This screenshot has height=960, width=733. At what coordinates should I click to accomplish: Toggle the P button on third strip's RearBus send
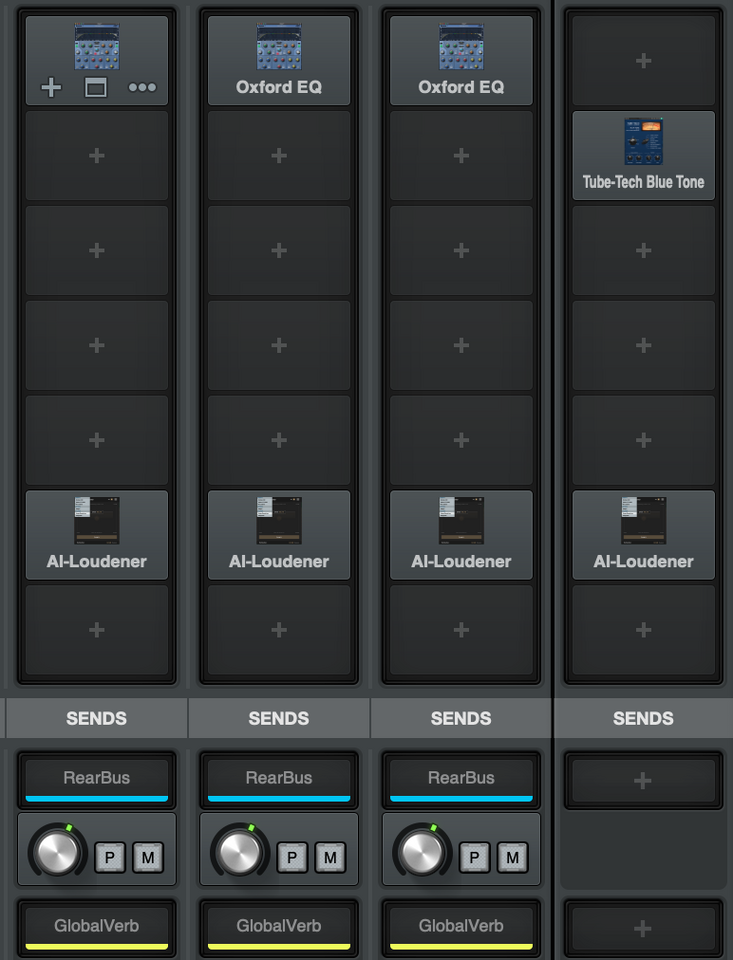pos(475,857)
